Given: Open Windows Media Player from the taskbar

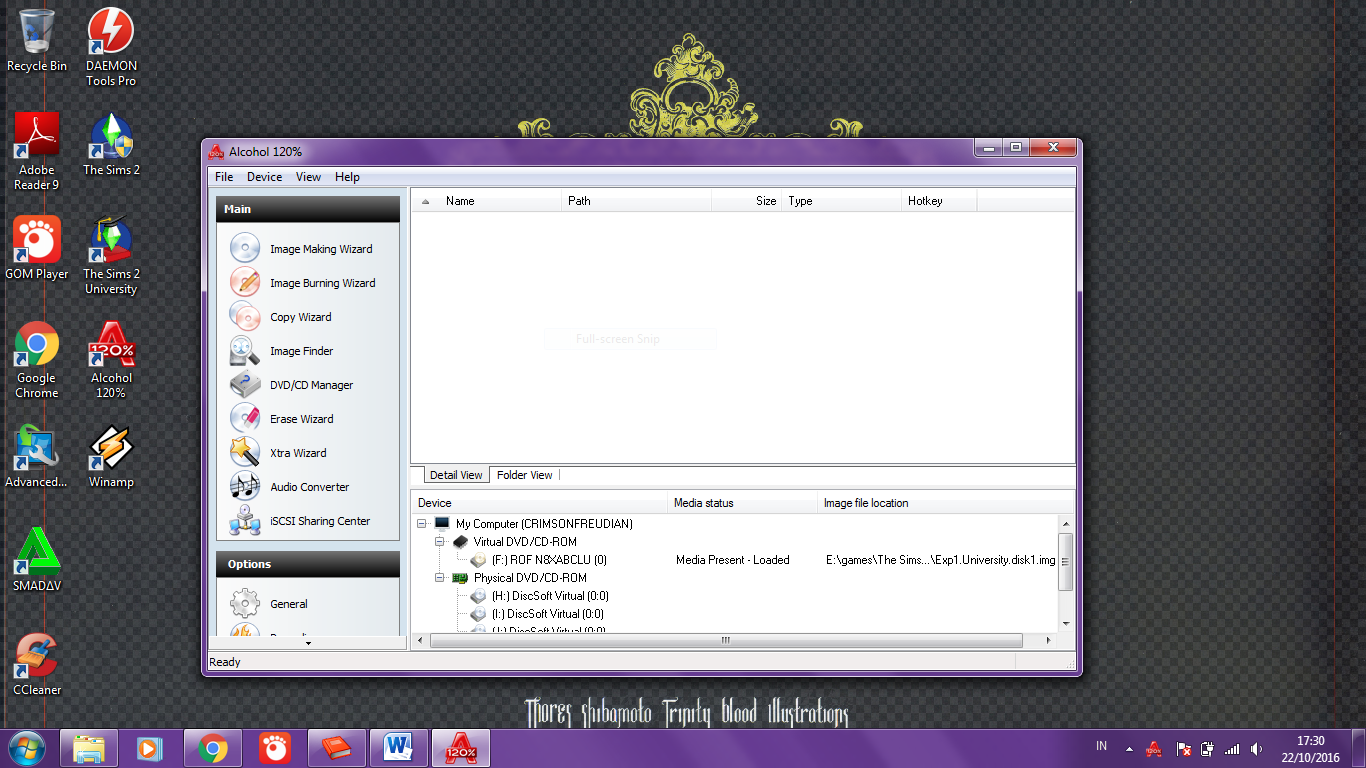Looking at the screenshot, I should coord(151,748).
